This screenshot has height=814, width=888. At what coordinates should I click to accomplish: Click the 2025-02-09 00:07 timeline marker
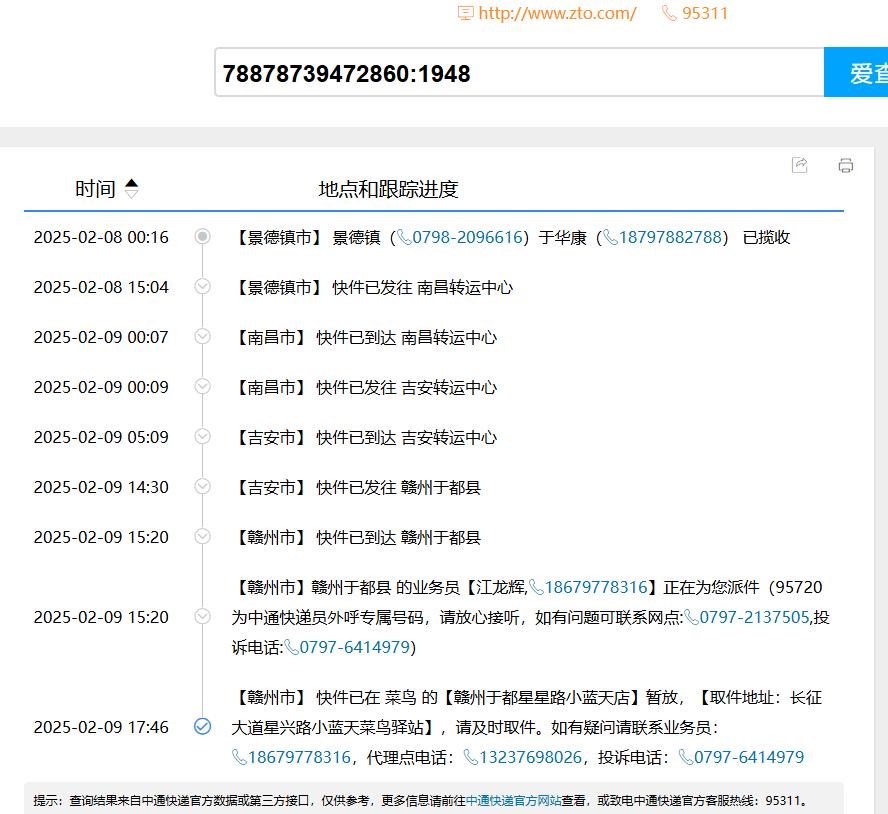202,336
